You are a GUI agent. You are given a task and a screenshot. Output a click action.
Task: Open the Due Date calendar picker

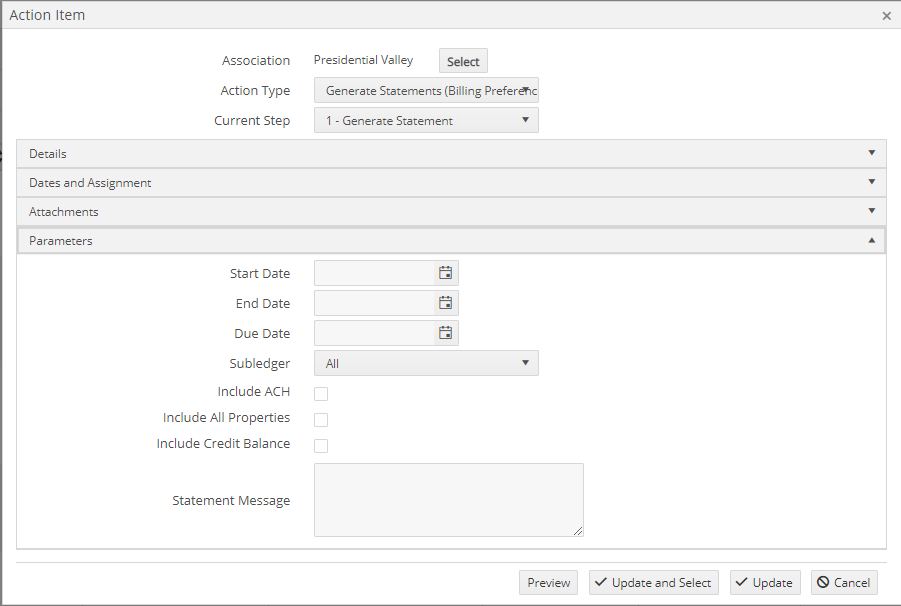click(x=445, y=333)
